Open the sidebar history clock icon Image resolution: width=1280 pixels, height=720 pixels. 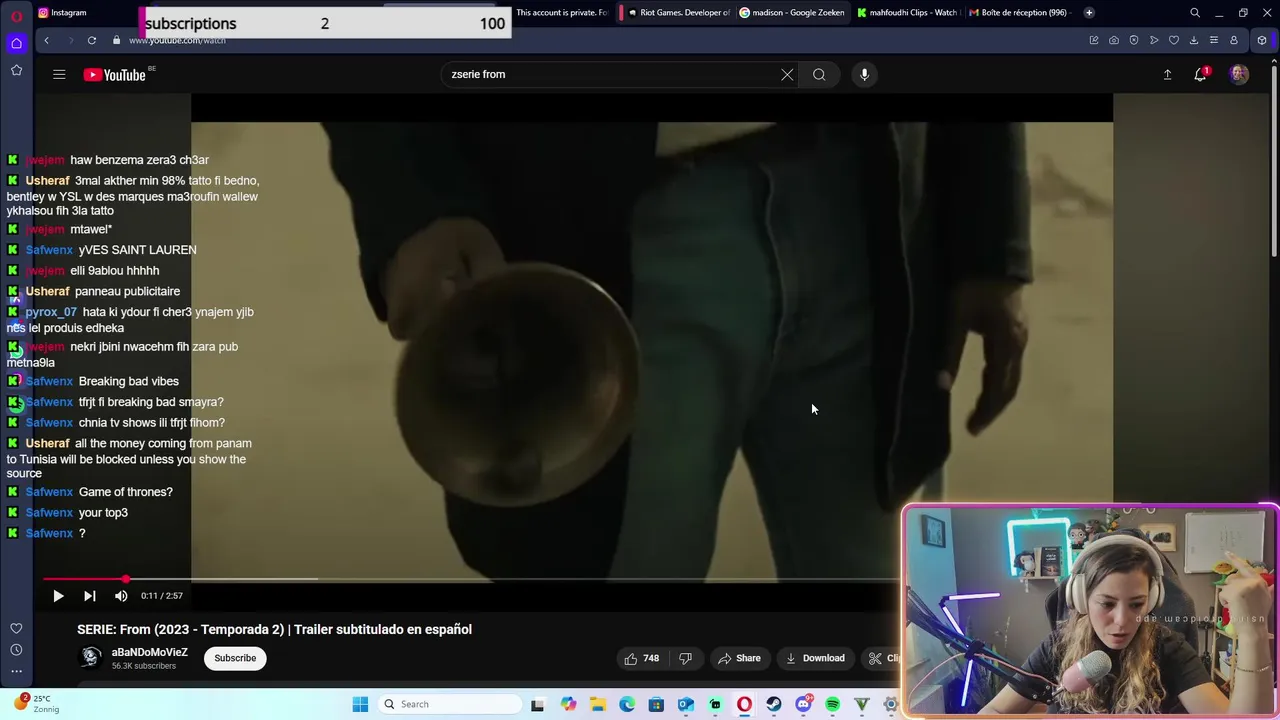(x=16, y=650)
